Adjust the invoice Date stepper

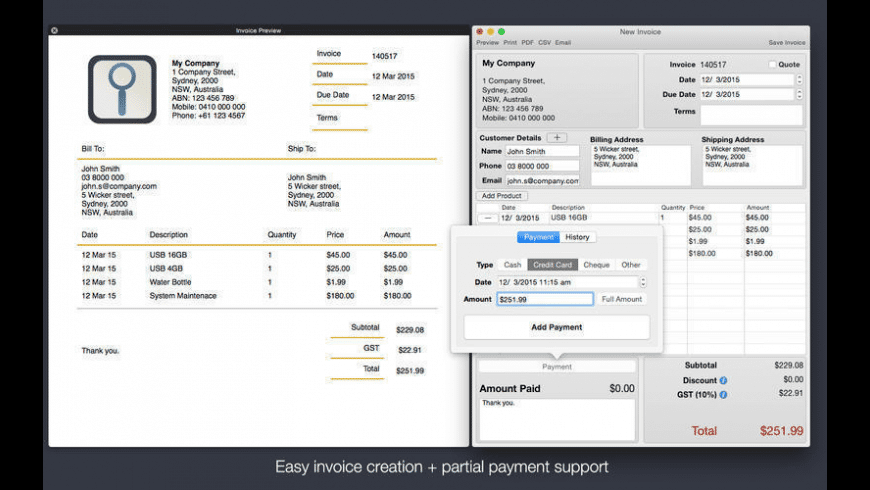pos(800,80)
